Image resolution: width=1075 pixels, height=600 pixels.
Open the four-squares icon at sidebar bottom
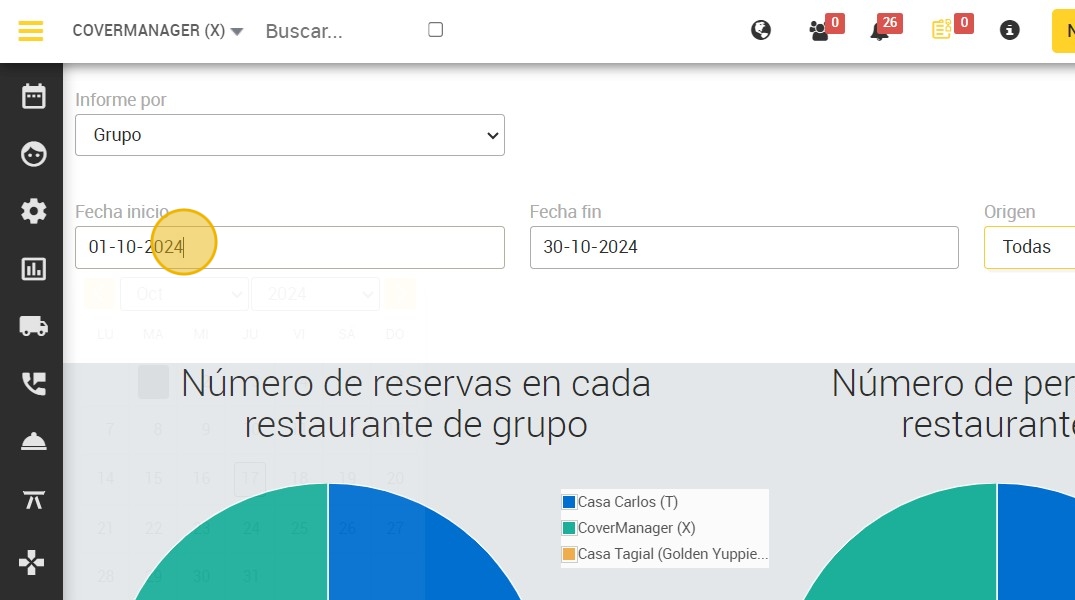[32, 562]
